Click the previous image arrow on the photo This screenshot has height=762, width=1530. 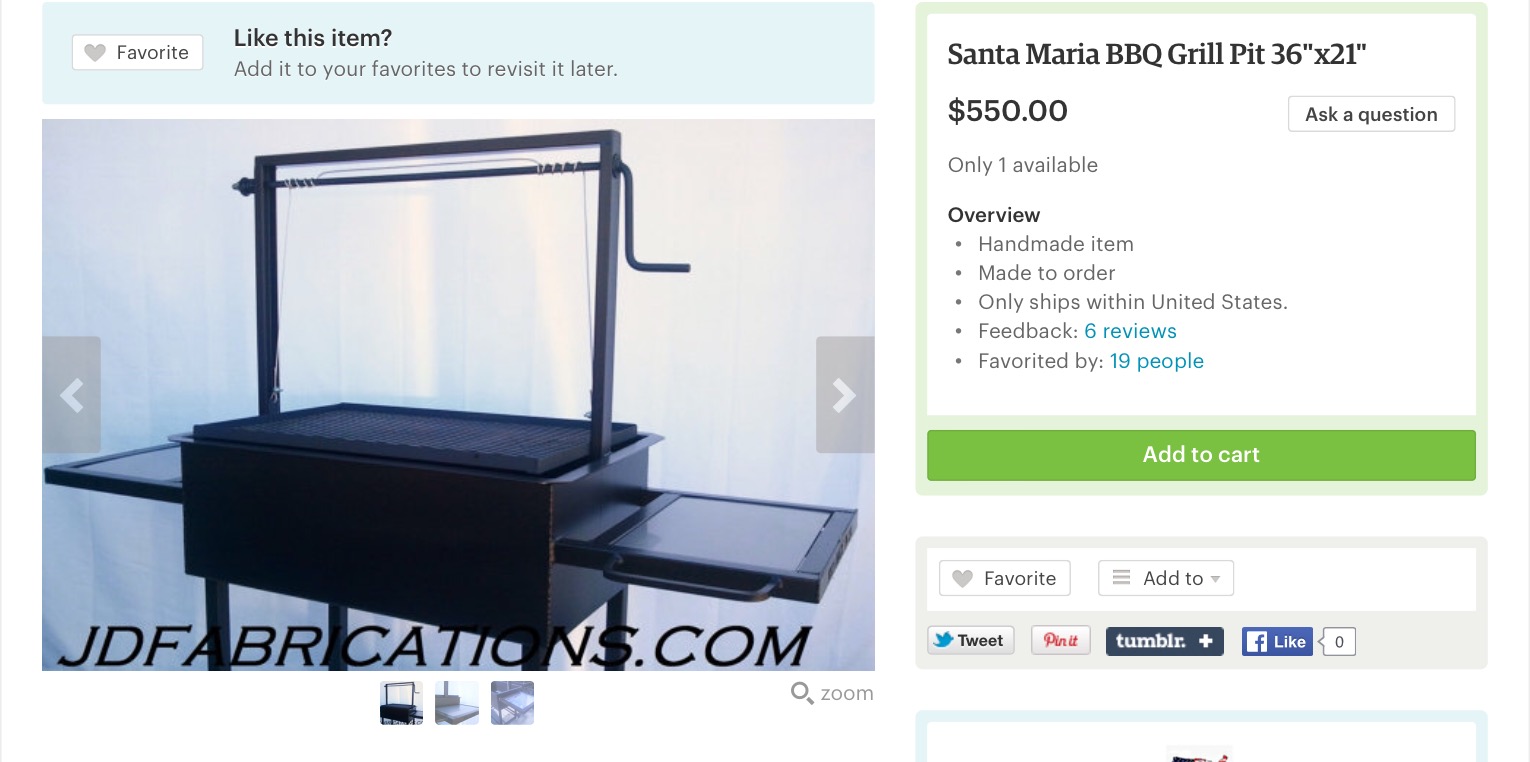coord(71,395)
